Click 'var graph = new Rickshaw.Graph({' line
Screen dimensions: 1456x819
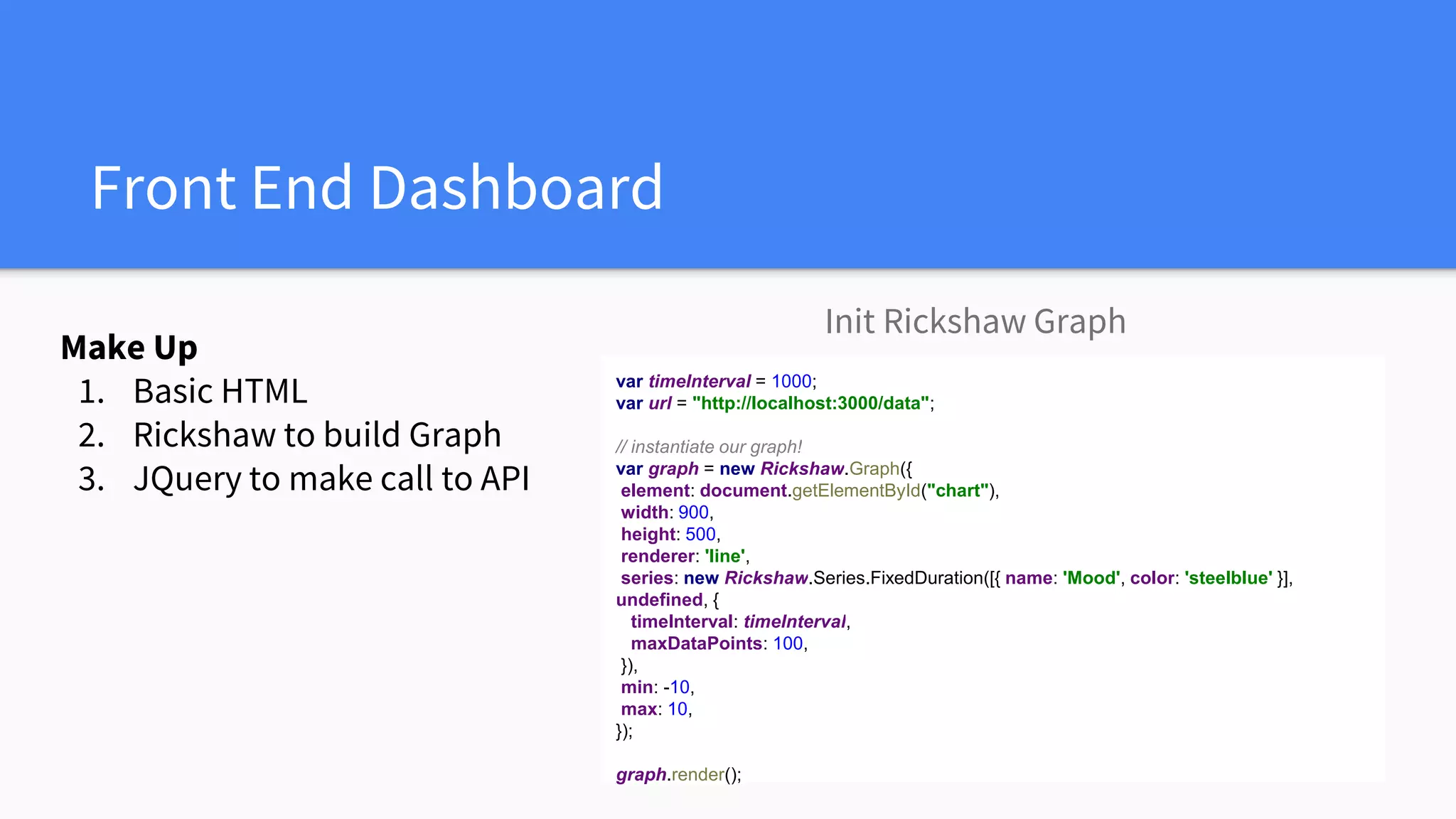[764, 469]
